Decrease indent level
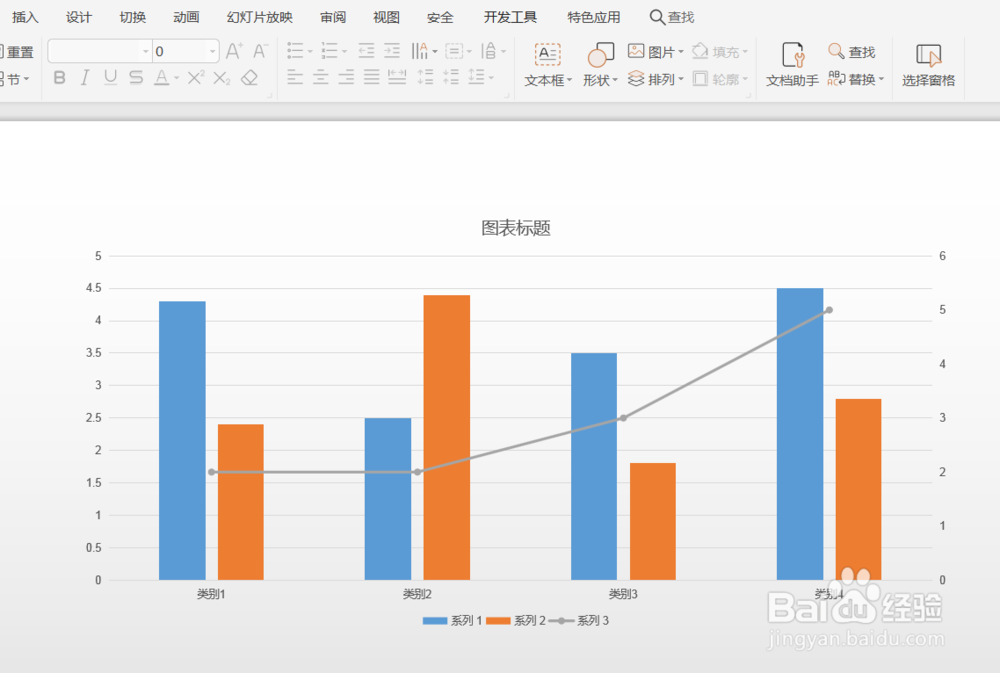Screen dimensions: 1000x673 click(366, 50)
